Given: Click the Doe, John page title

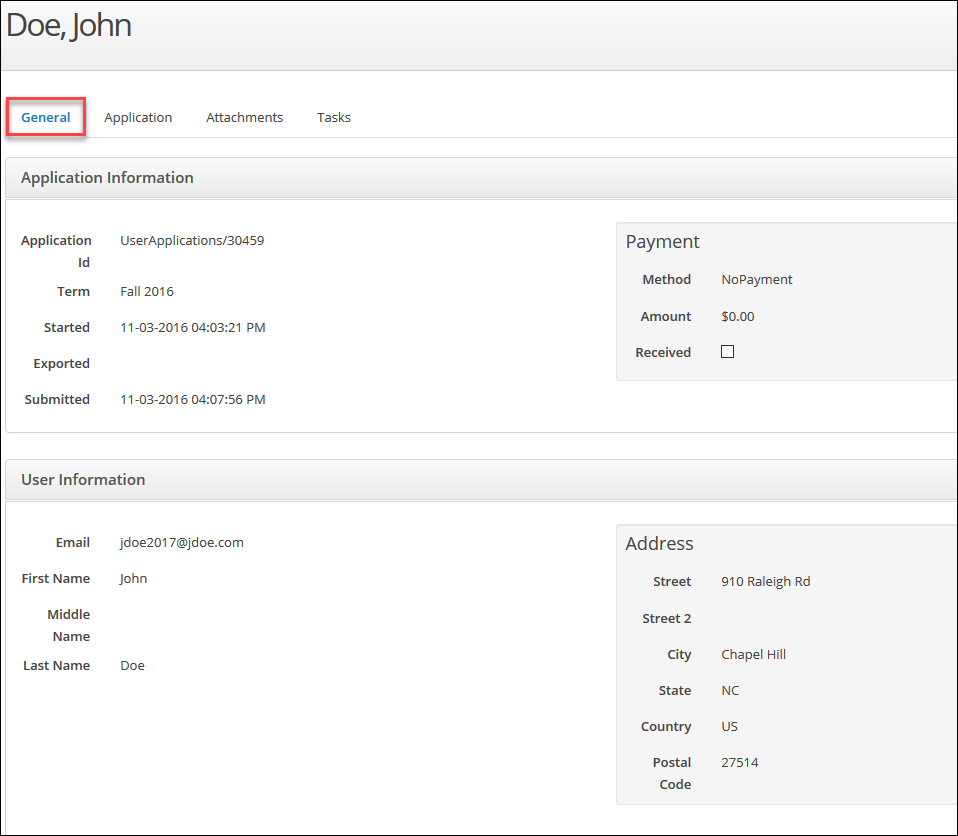Looking at the screenshot, I should (69, 25).
